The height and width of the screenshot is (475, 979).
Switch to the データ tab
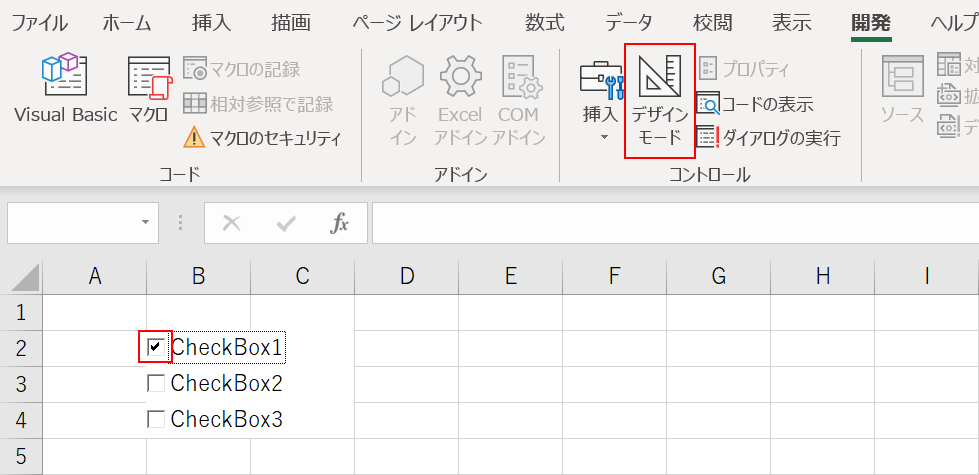tap(629, 24)
